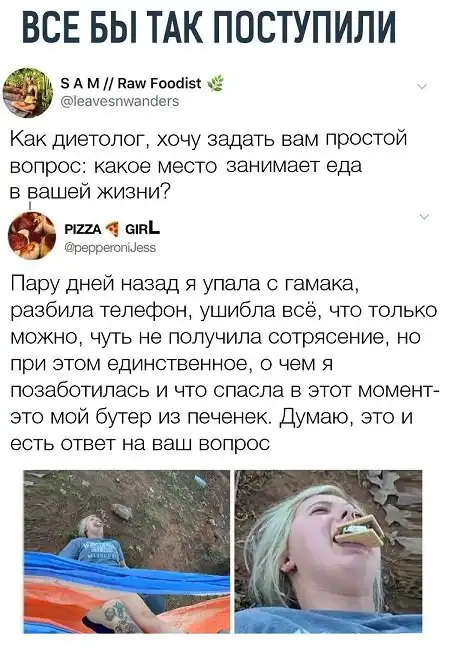The height and width of the screenshot is (648, 450).
Task: Expand the chevron menu on the Pizza Girl reply
Action: coord(424,216)
